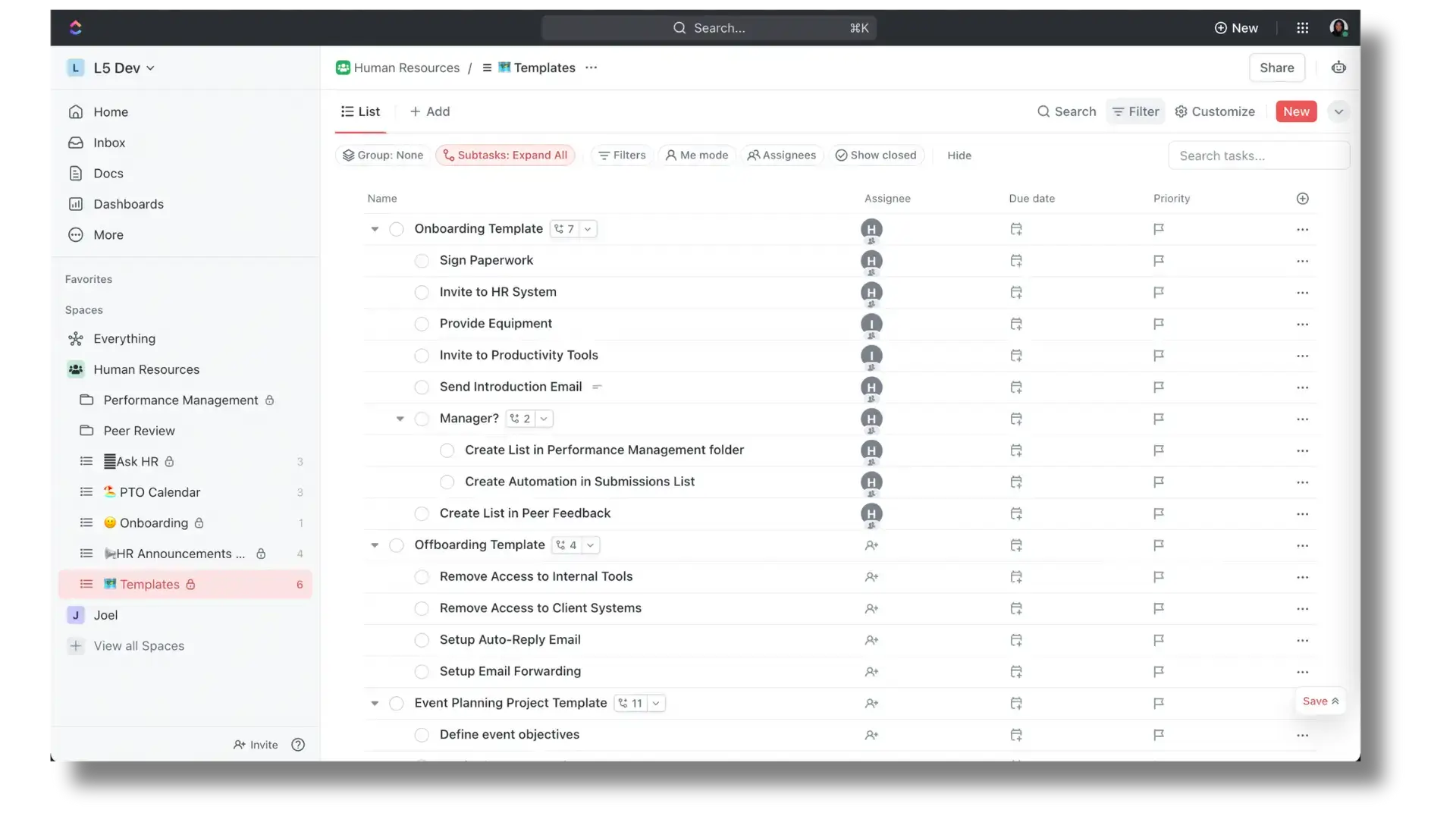
Task: Assign someone to Offboarding Template task
Action: click(x=871, y=545)
